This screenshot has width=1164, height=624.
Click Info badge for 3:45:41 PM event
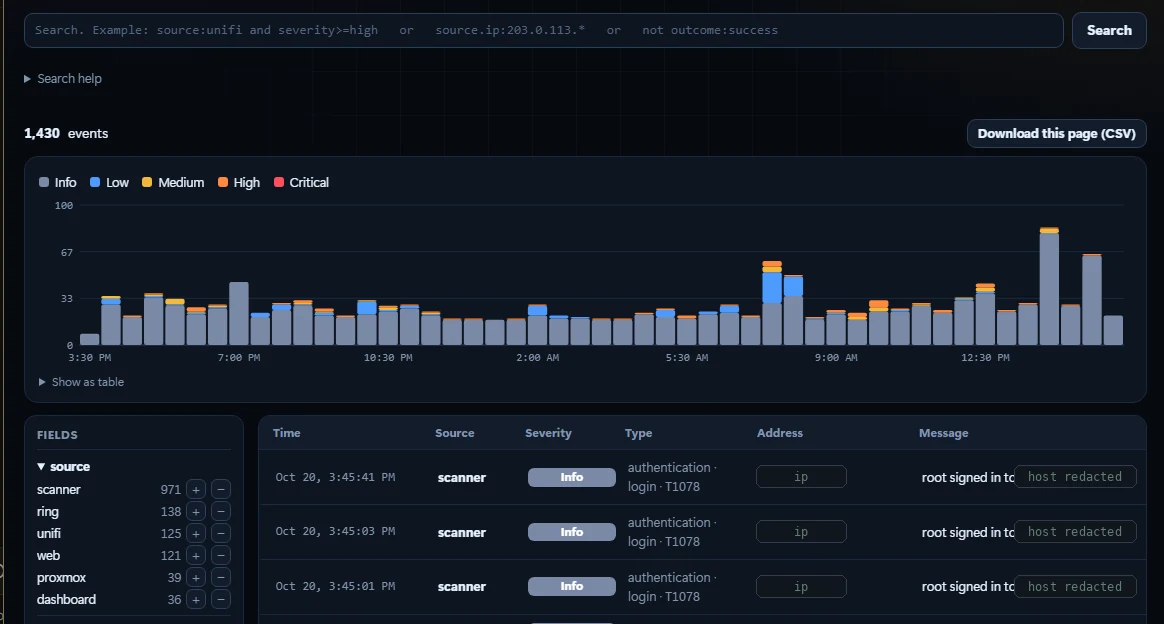tap(572, 477)
